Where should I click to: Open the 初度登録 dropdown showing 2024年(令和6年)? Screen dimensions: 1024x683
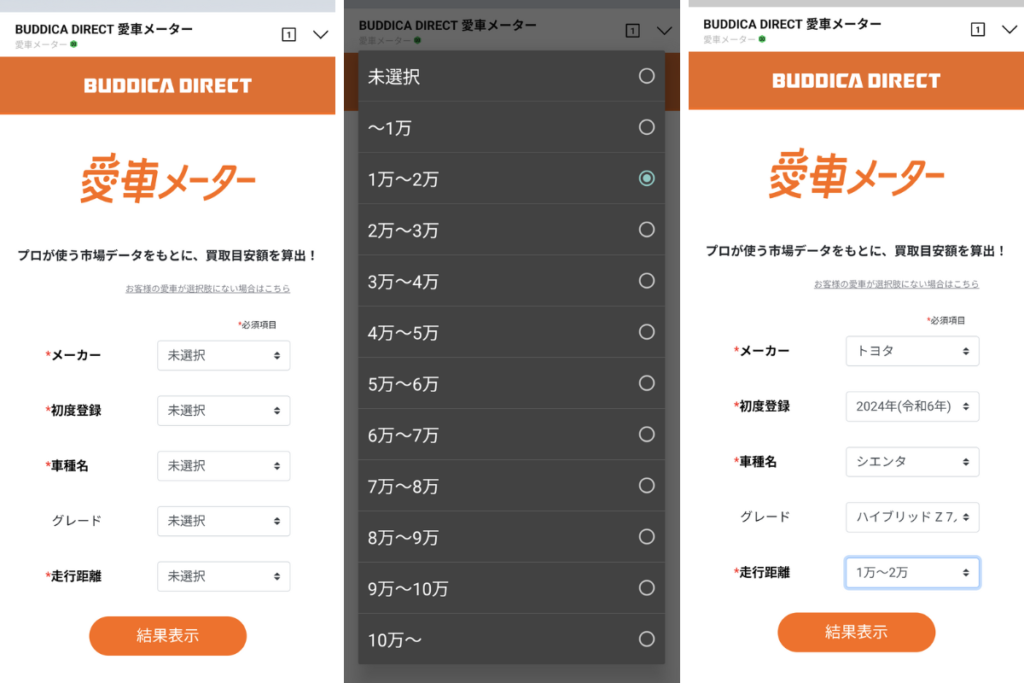click(912, 406)
